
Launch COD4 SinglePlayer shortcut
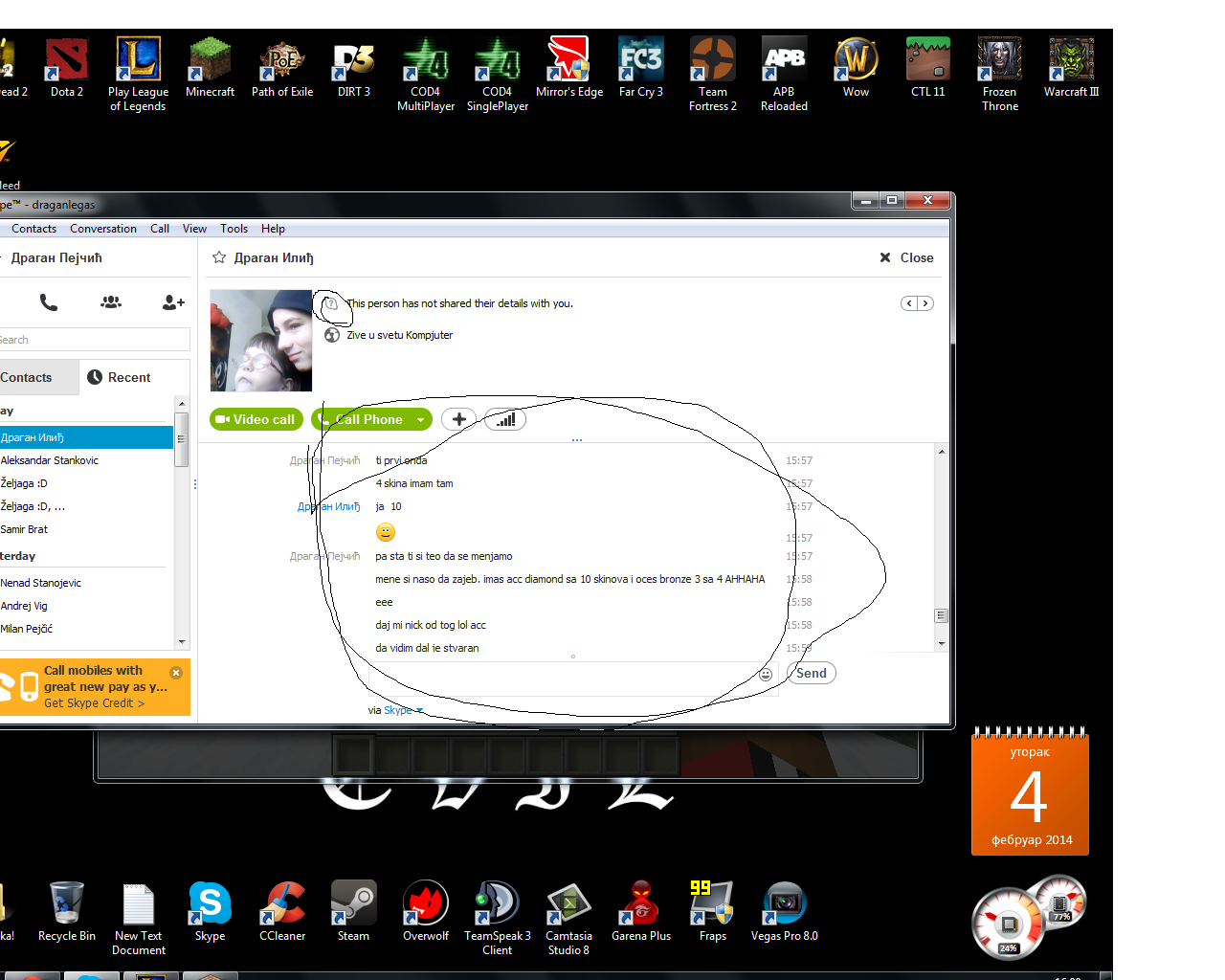pyautogui.click(x=497, y=74)
